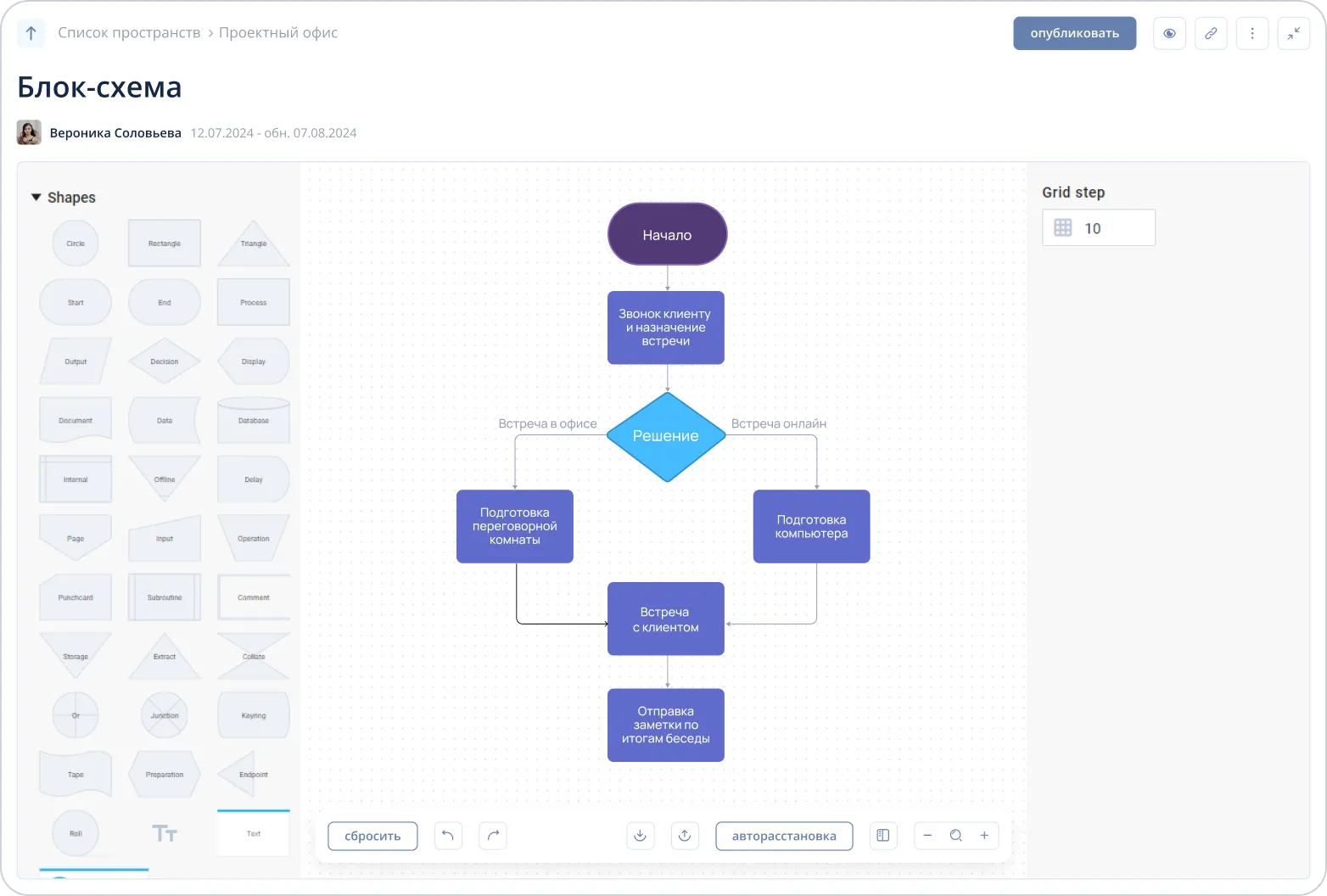Select the Internal shape
Screen dimensions: 1327x896
click(x=76, y=479)
